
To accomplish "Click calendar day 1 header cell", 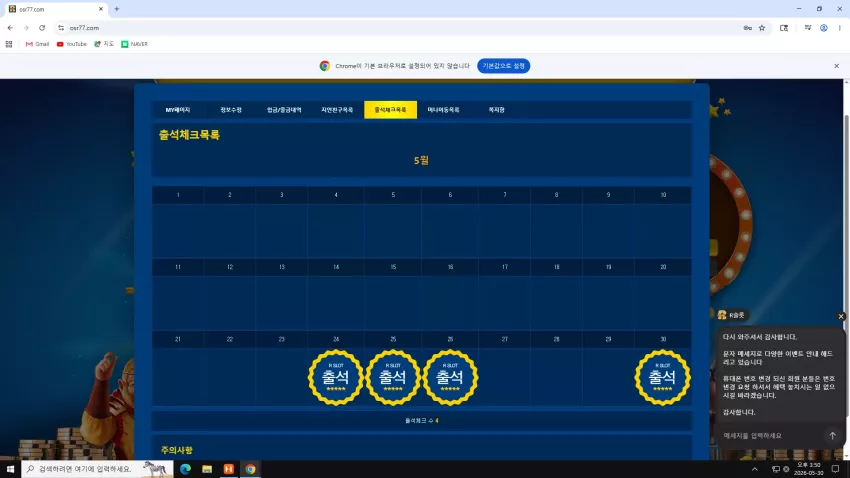I will pyautogui.click(x=178, y=195).
